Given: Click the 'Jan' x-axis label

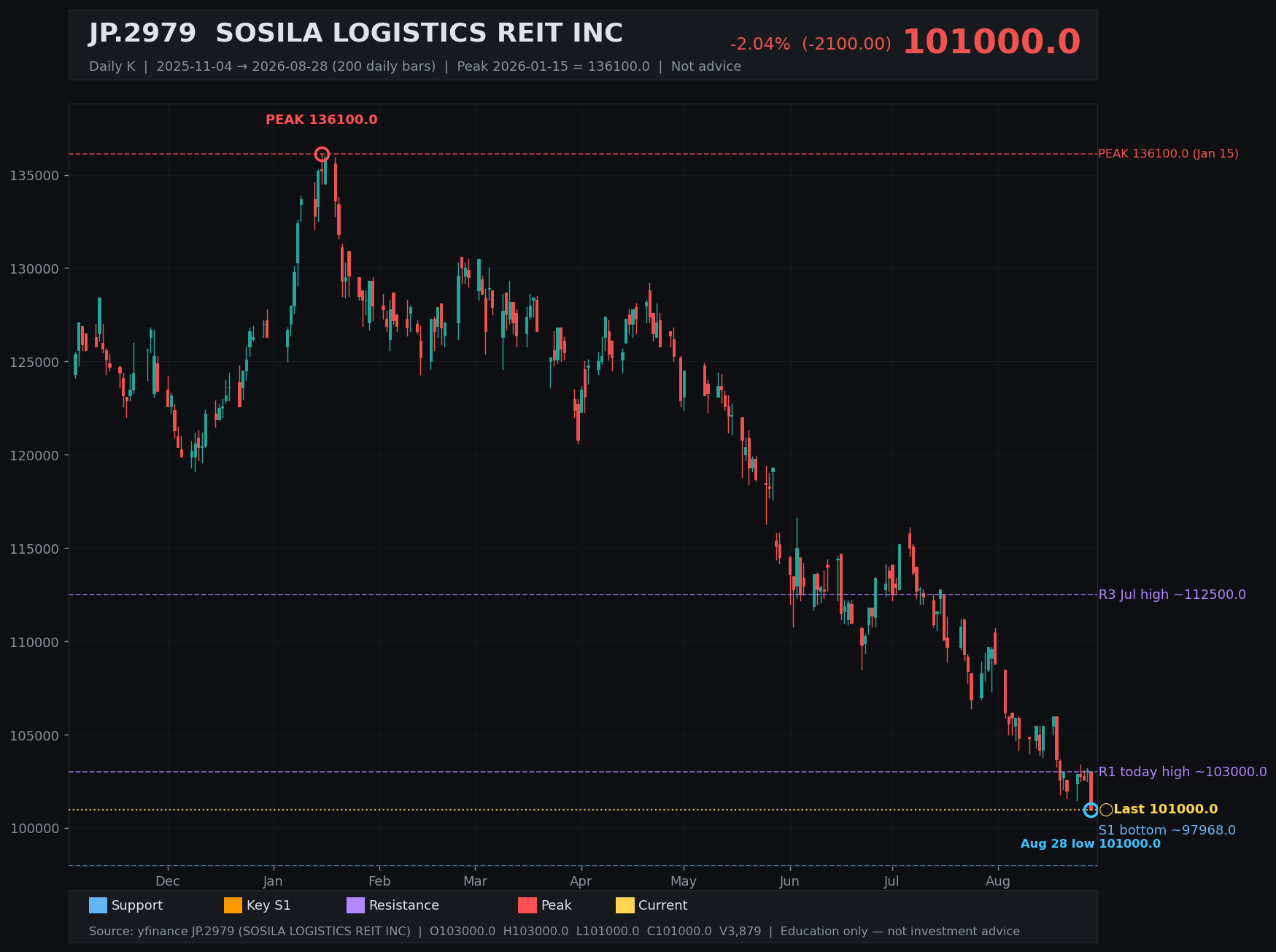Looking at the screenshot, I should [x=273, y=881].
